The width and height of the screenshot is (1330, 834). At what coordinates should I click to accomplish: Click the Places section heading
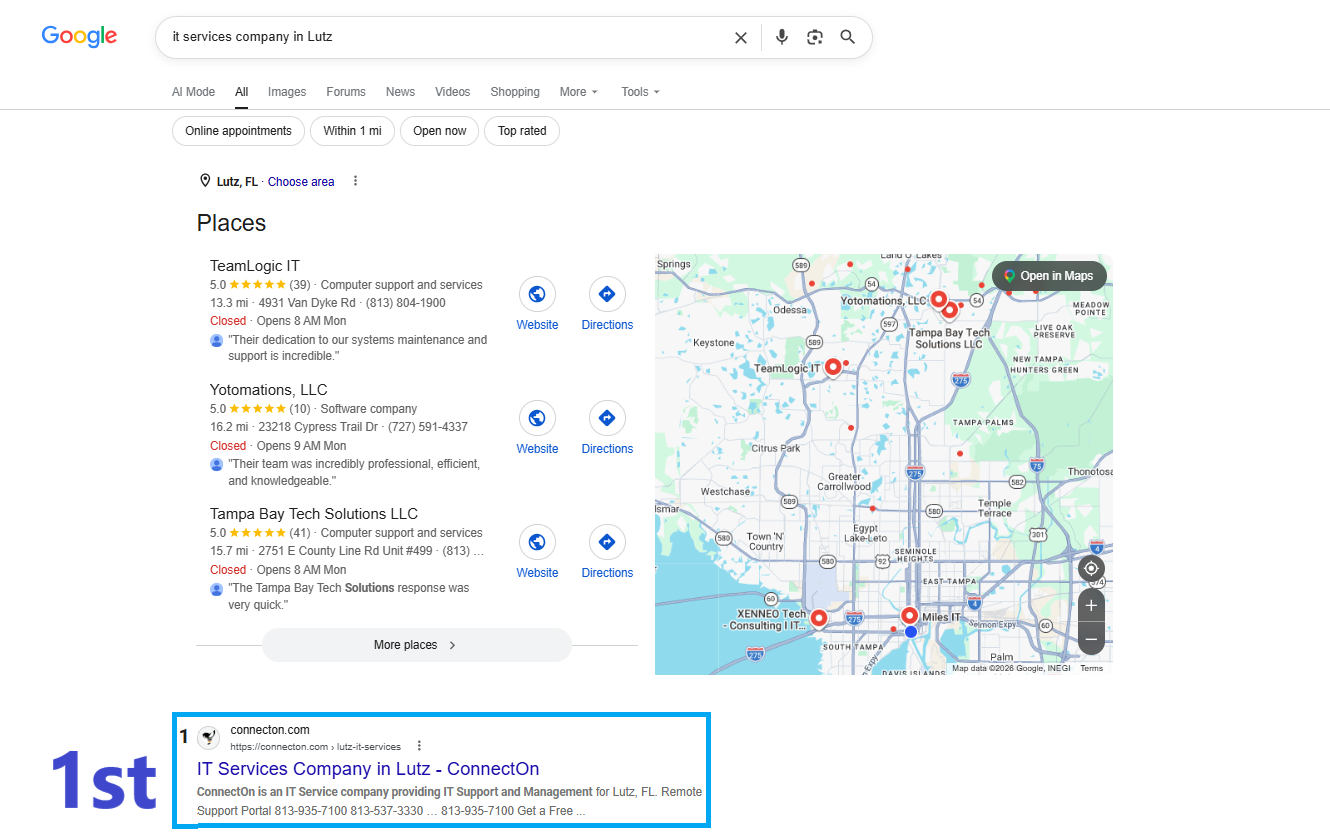point(231,223)
